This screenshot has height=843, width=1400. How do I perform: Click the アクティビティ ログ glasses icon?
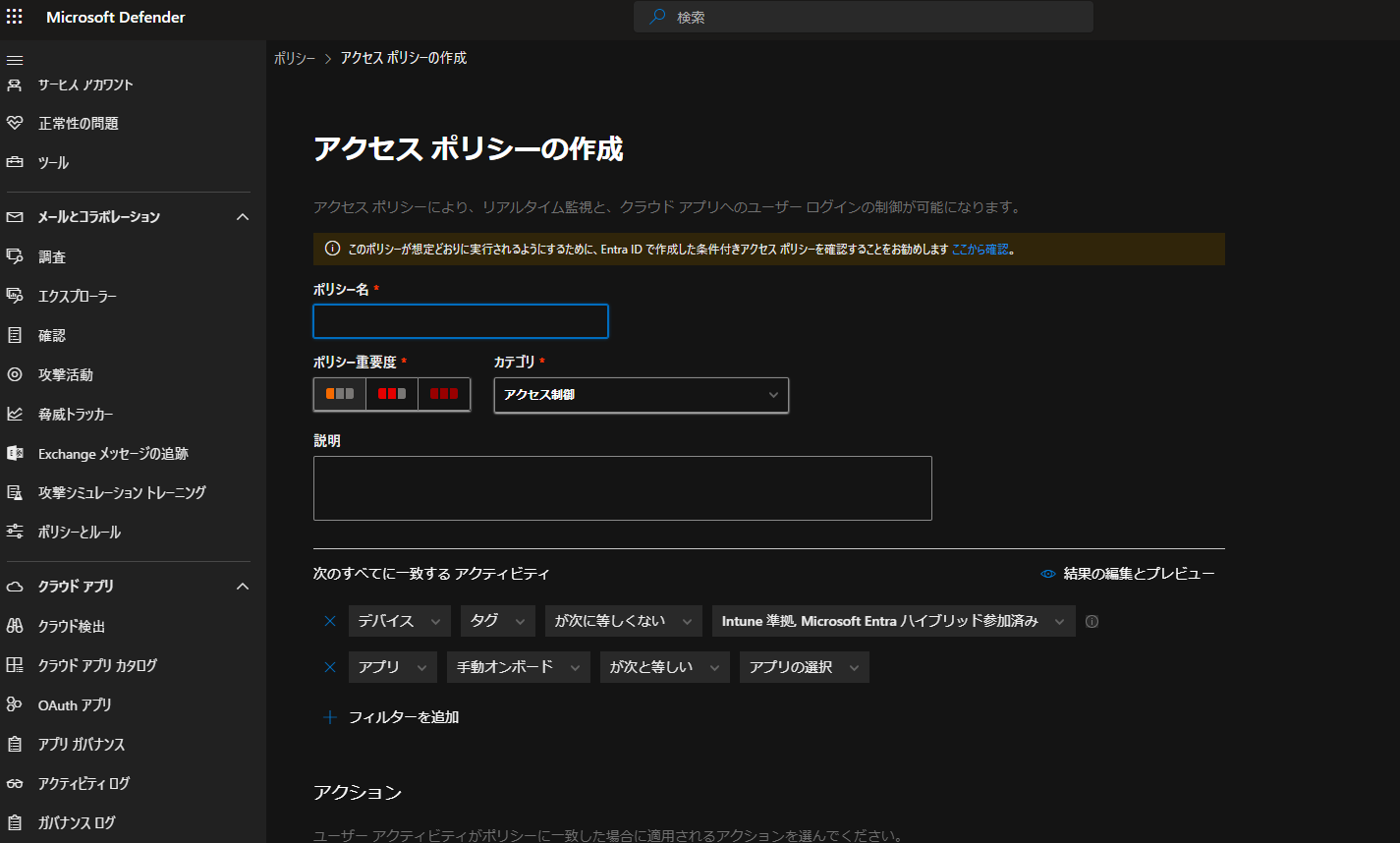[15, 783]
